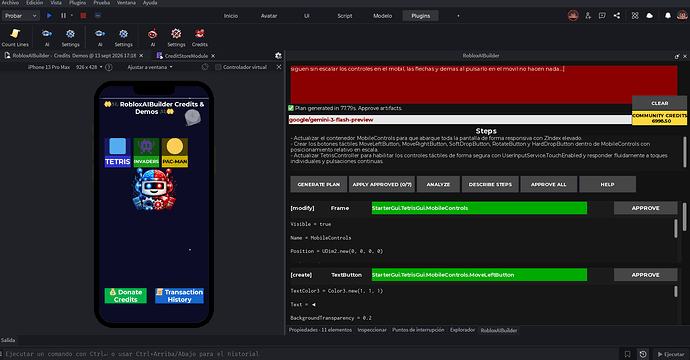Approve the MoveLeftButton TextButton creation
Screen dimensions: 690x360
tap(646, 275)
